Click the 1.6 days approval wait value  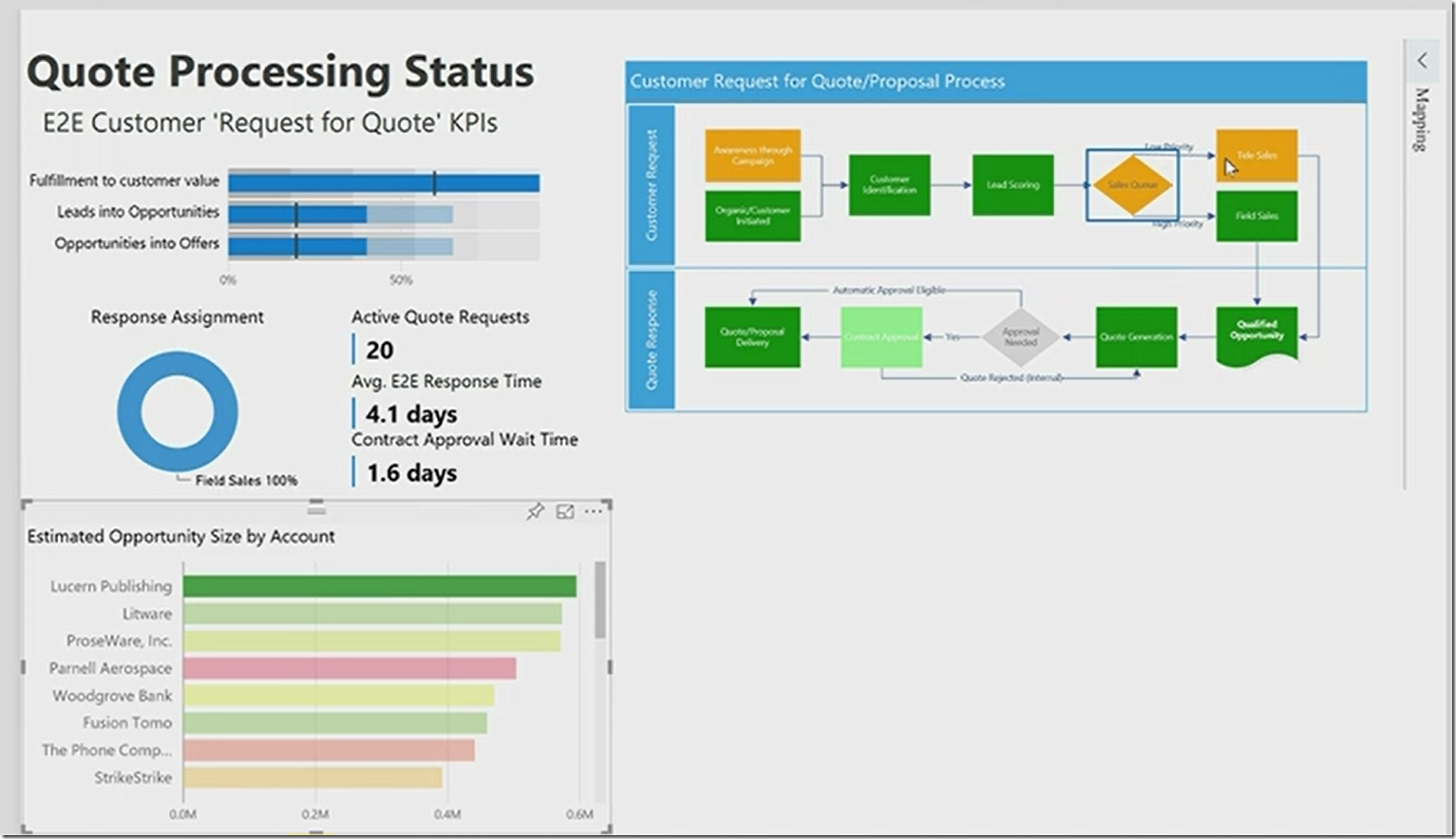411,473
